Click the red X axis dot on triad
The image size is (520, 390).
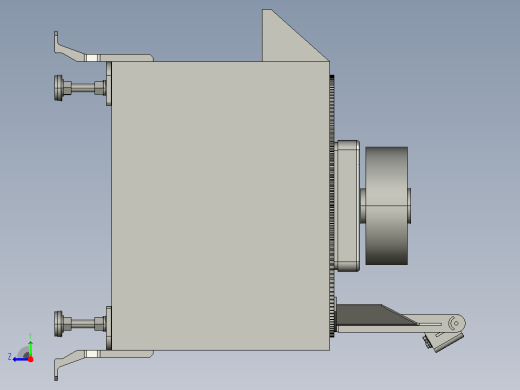31,359
